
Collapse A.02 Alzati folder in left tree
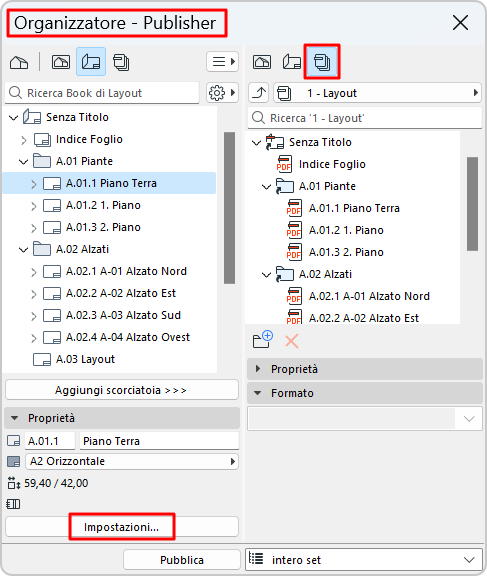tap(24, 250)
